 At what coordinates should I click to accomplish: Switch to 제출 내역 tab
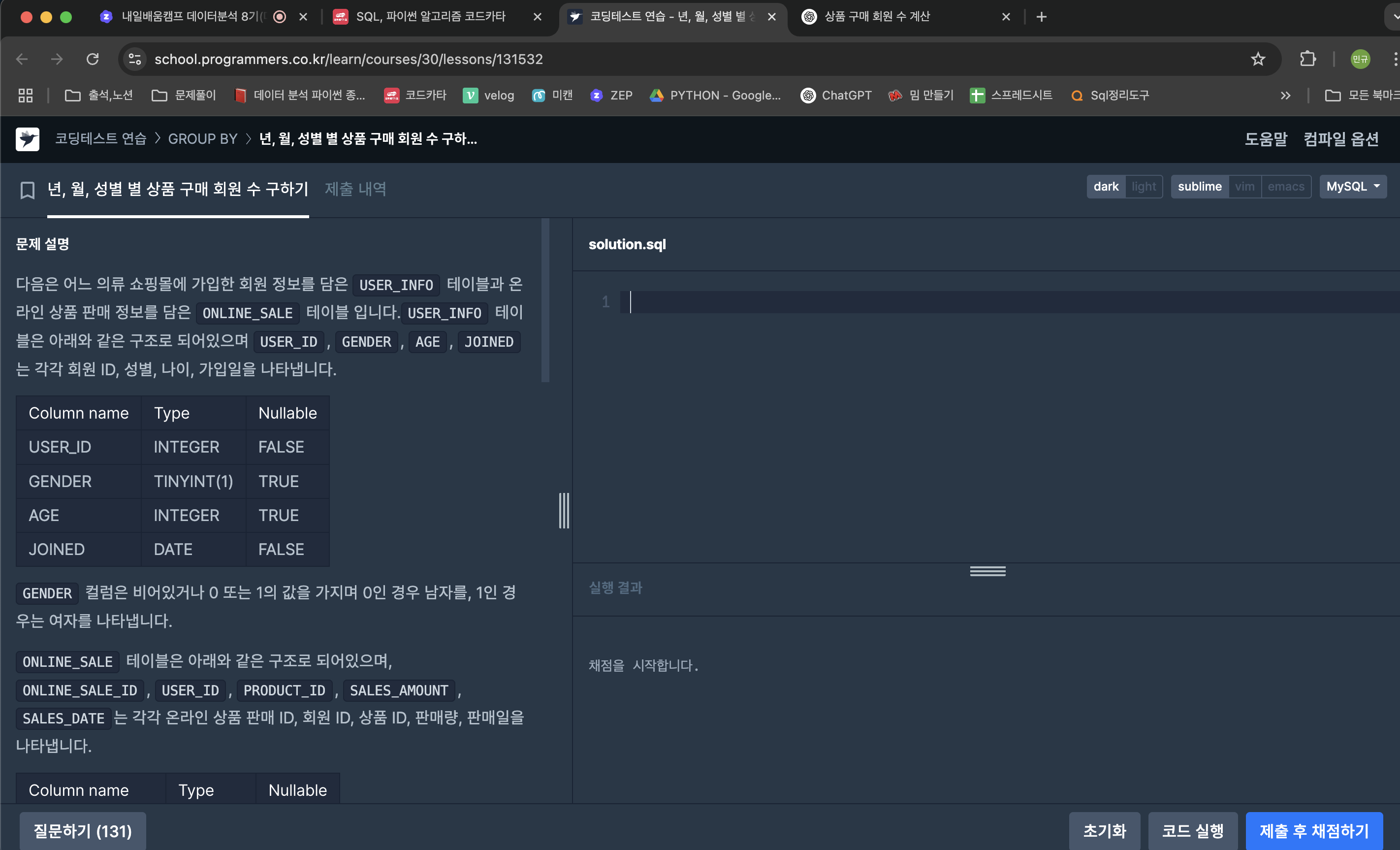tap(355, 189)
